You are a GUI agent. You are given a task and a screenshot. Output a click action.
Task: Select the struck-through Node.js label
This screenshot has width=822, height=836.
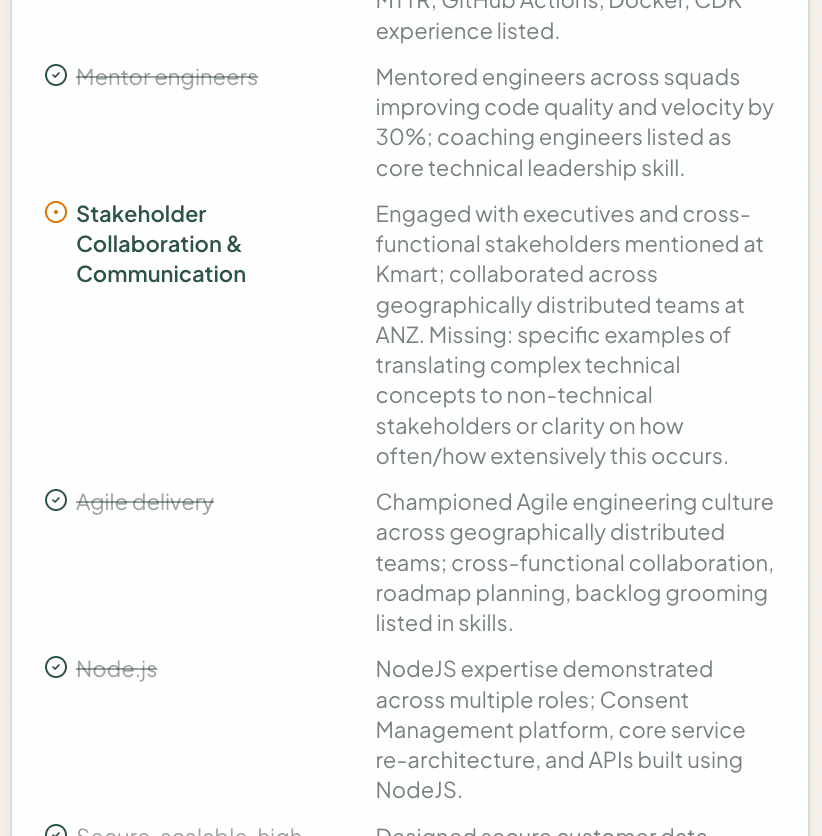click(x=117, y=669)
